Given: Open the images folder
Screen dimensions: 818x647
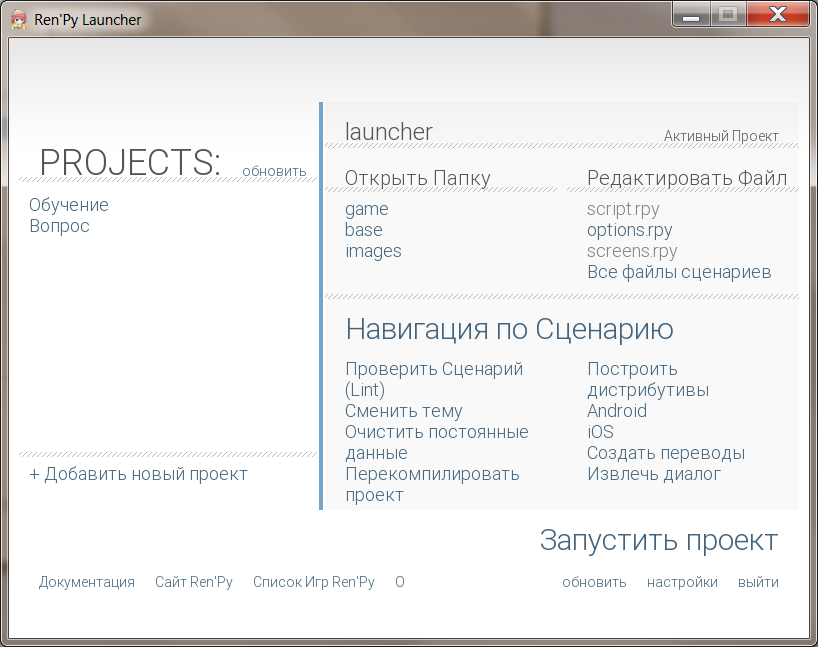Looking at the screenshot, I should click(x=373, y=251).
